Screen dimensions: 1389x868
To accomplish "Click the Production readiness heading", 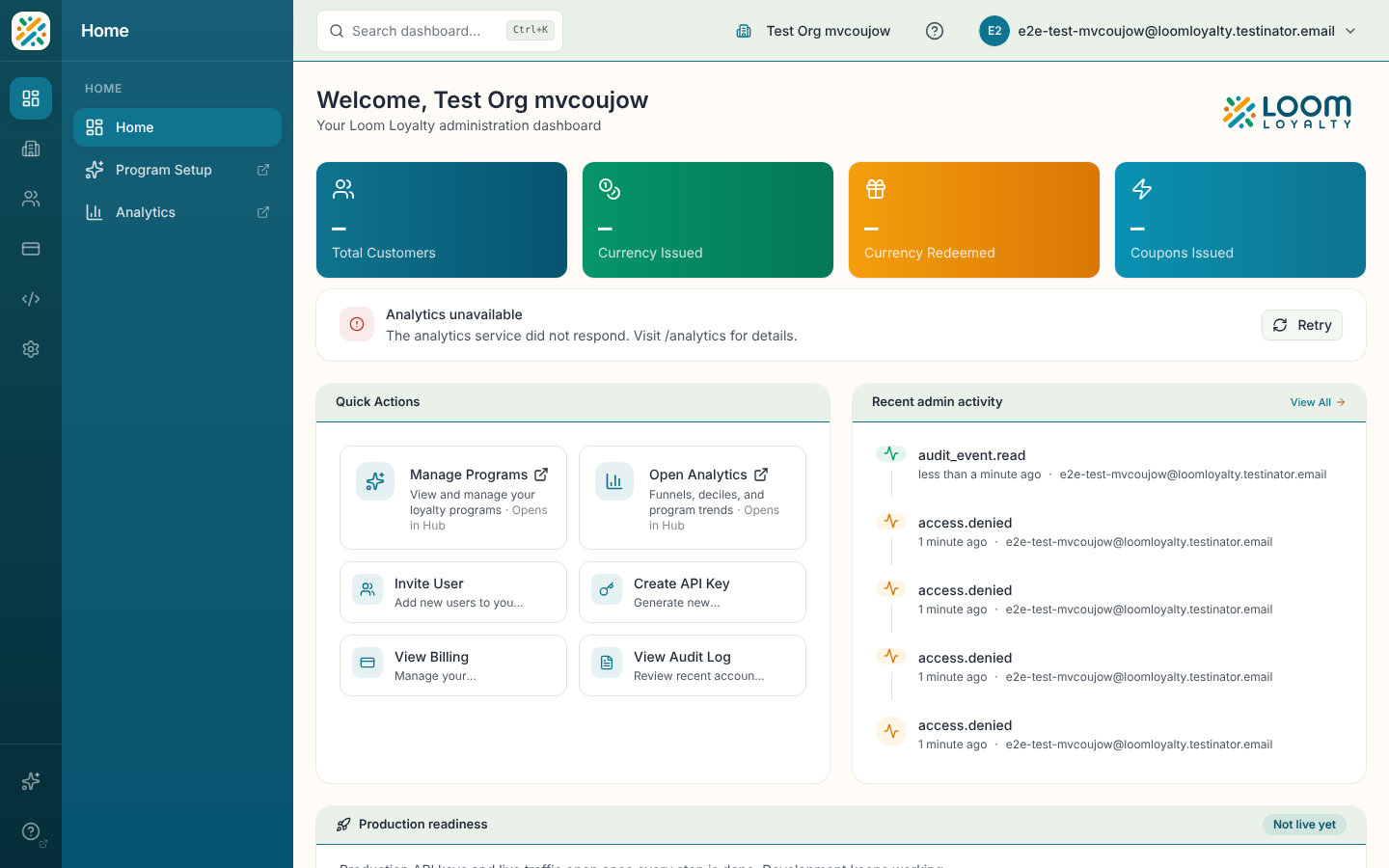I will point(423,825).
